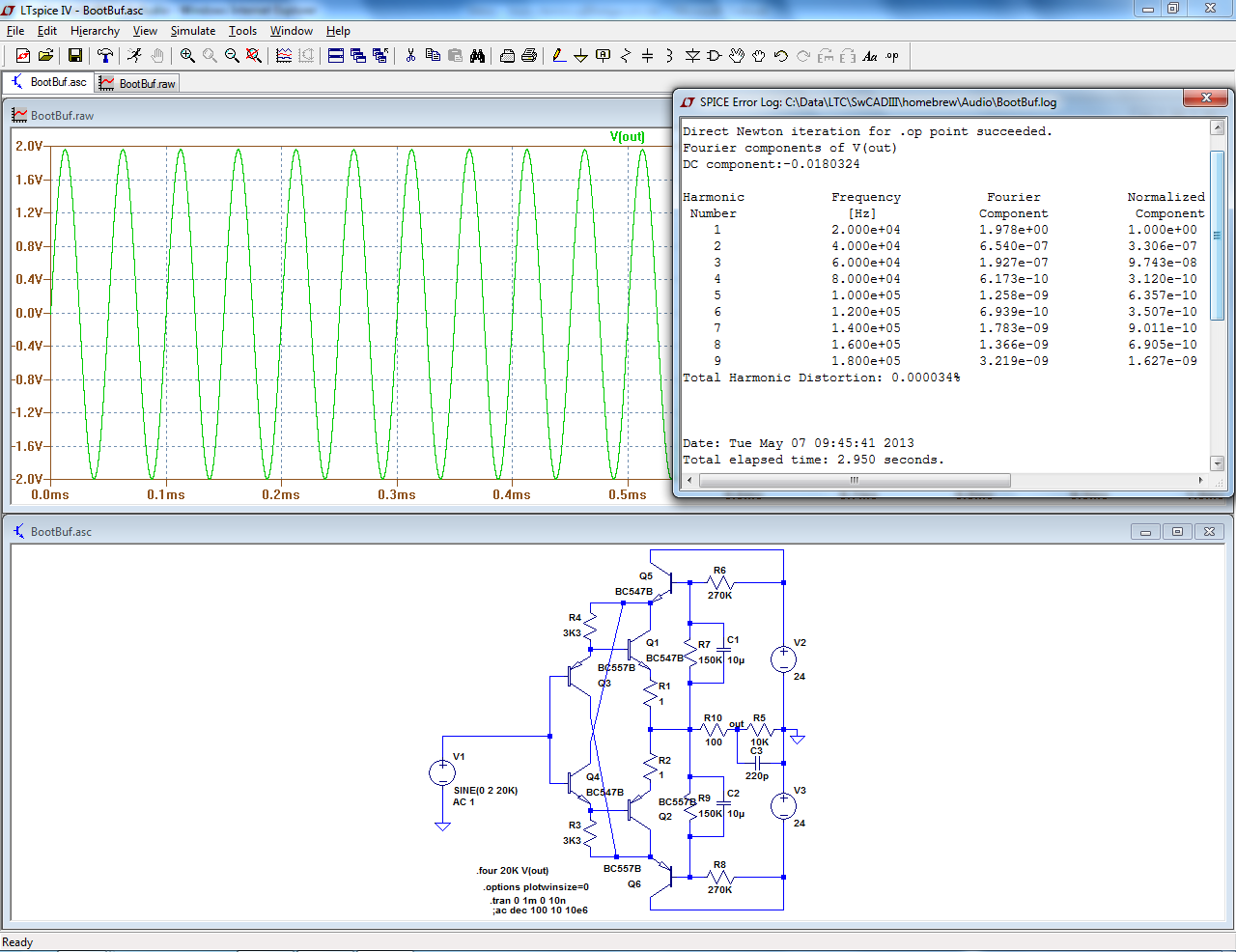Image resolution: width=1236 pixels, height=952 pixels.
Task: Click the Print Setup icon
Action: tap(507, 56)
